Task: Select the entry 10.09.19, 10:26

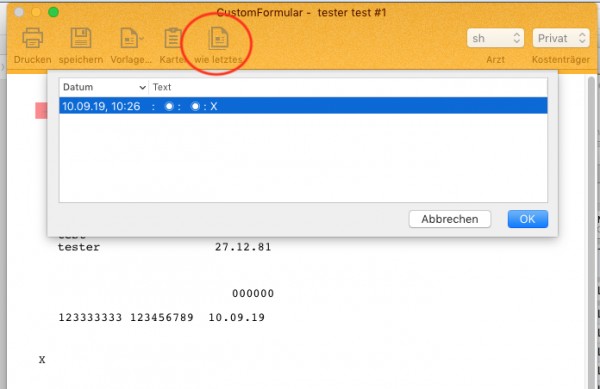Action: 303,106
